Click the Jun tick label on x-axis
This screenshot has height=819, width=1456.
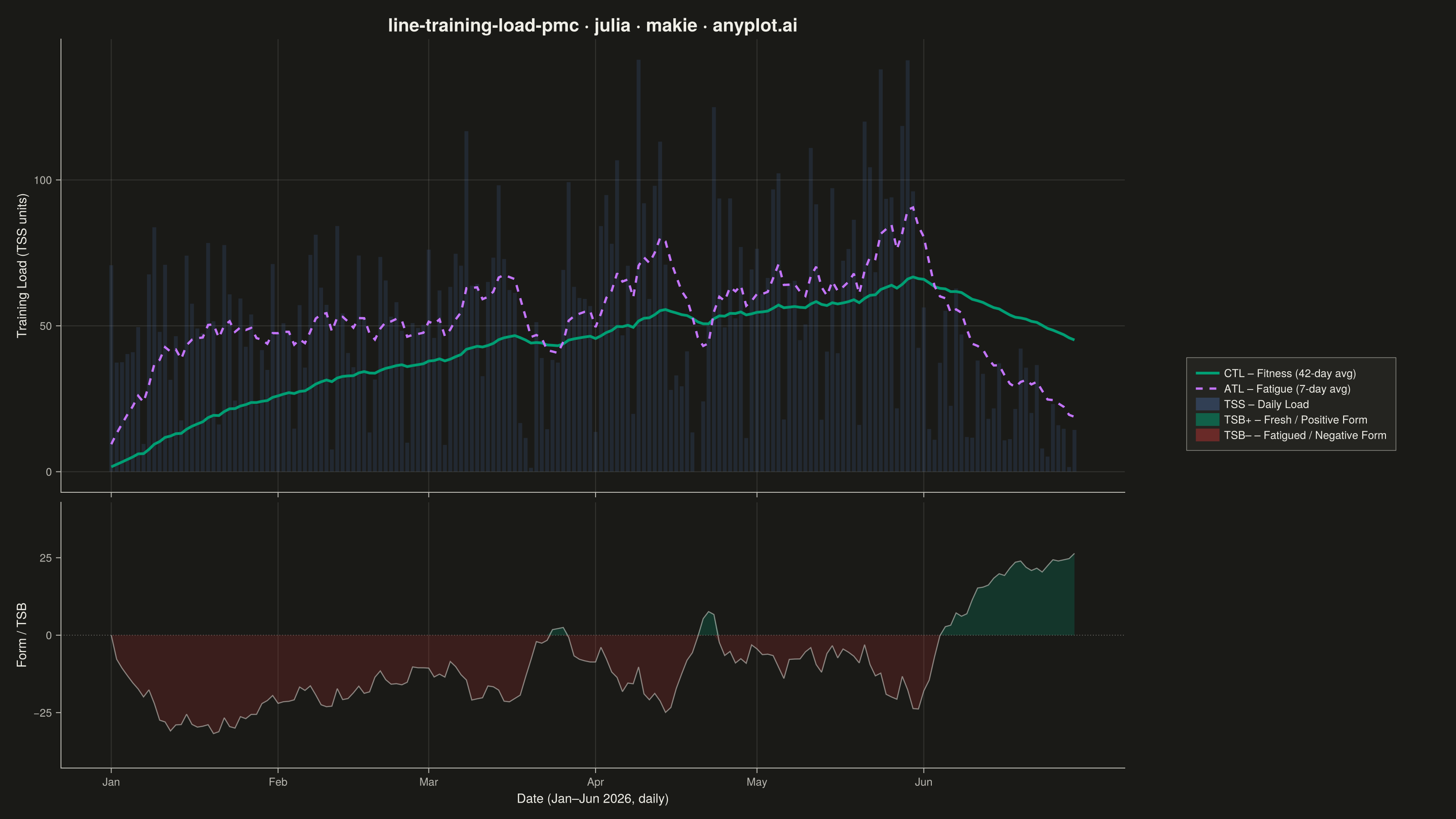[x=924, y=782]
